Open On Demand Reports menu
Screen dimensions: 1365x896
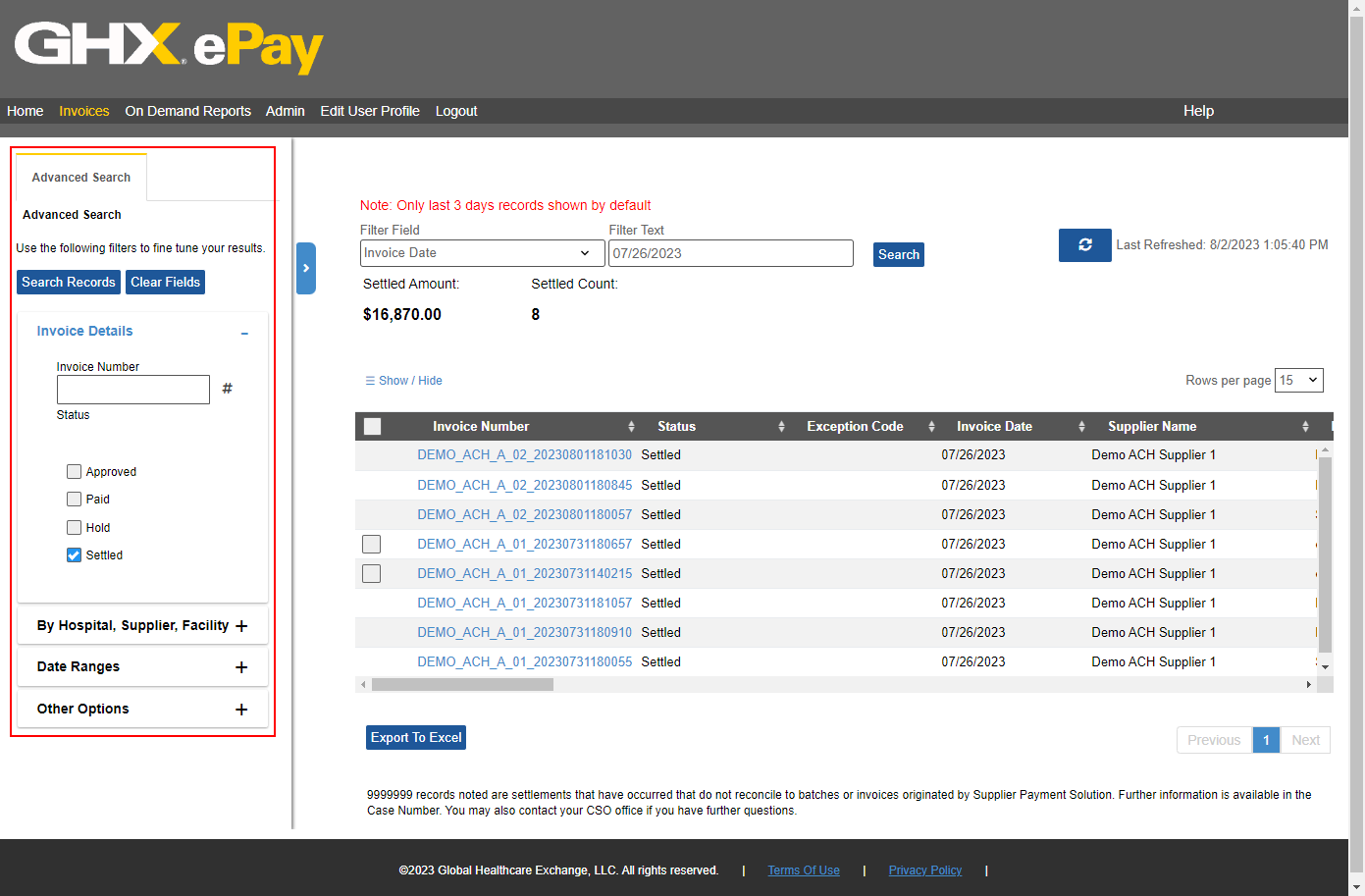pyautogui.click(x=188, y=111)
